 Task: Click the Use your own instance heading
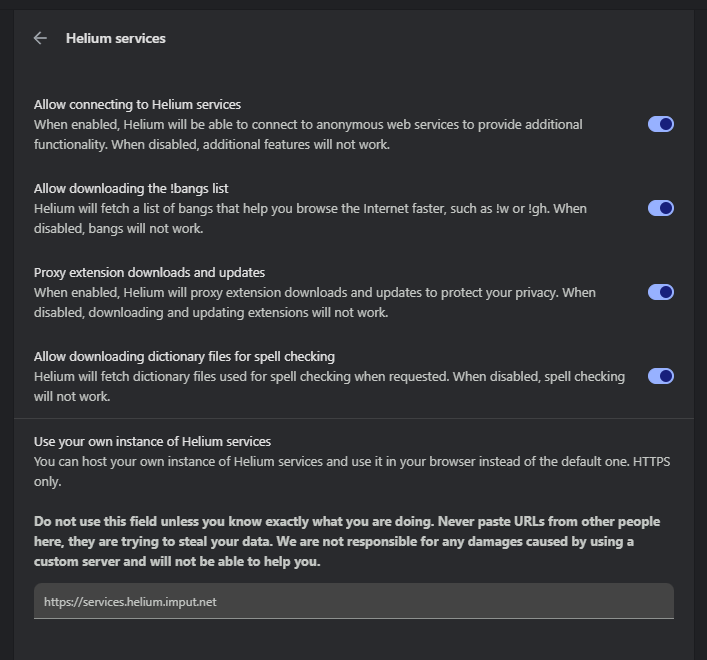point(152,441)
